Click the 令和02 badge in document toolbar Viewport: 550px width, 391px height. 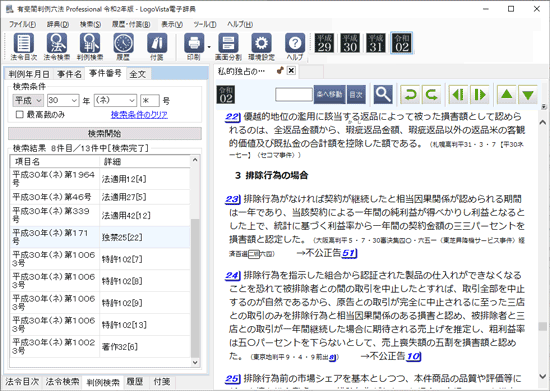pos(226,95)
